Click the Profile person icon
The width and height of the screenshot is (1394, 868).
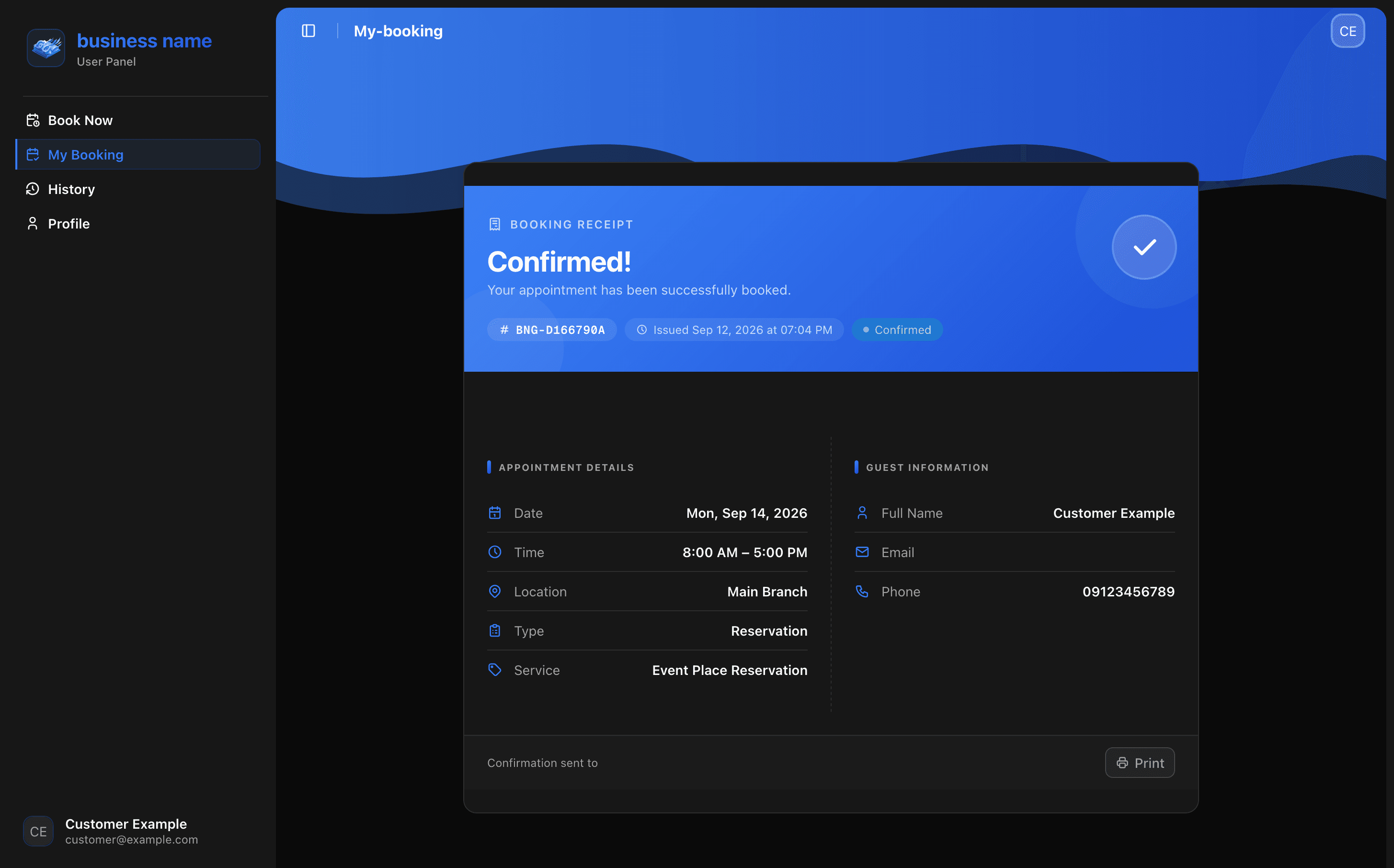[x=33, y=224]
